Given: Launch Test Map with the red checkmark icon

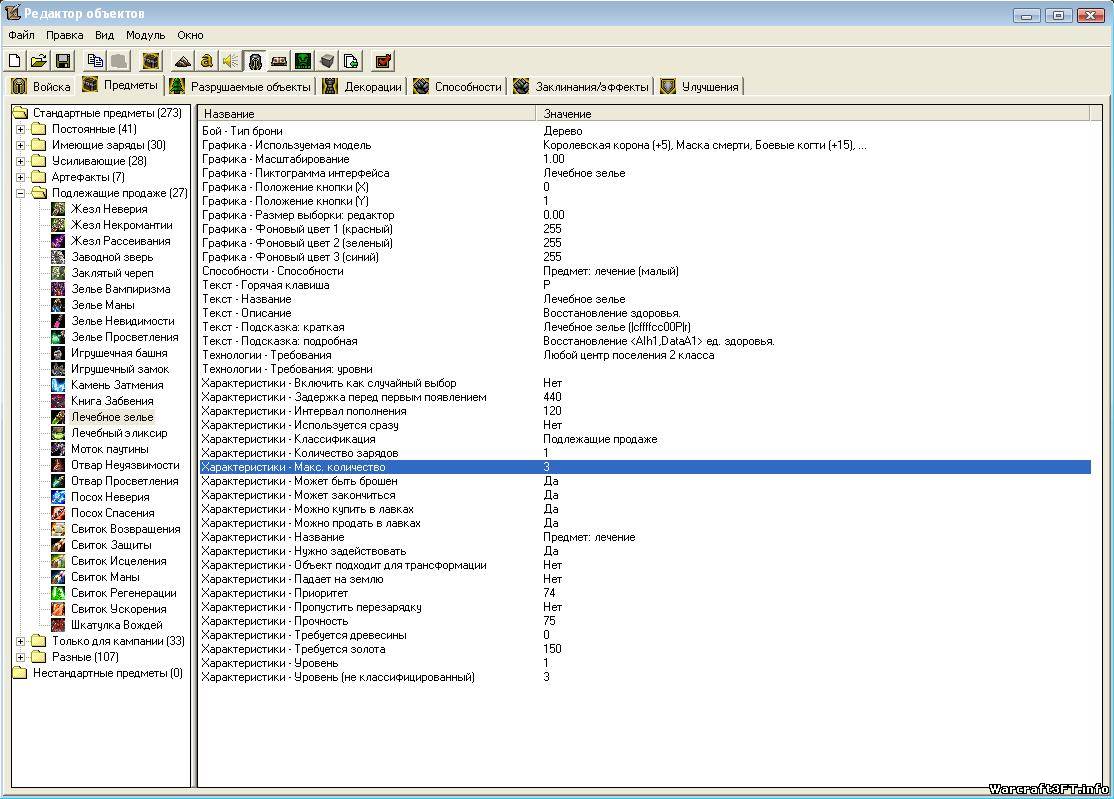Looking at the screenshot, I should click(383, 61).
